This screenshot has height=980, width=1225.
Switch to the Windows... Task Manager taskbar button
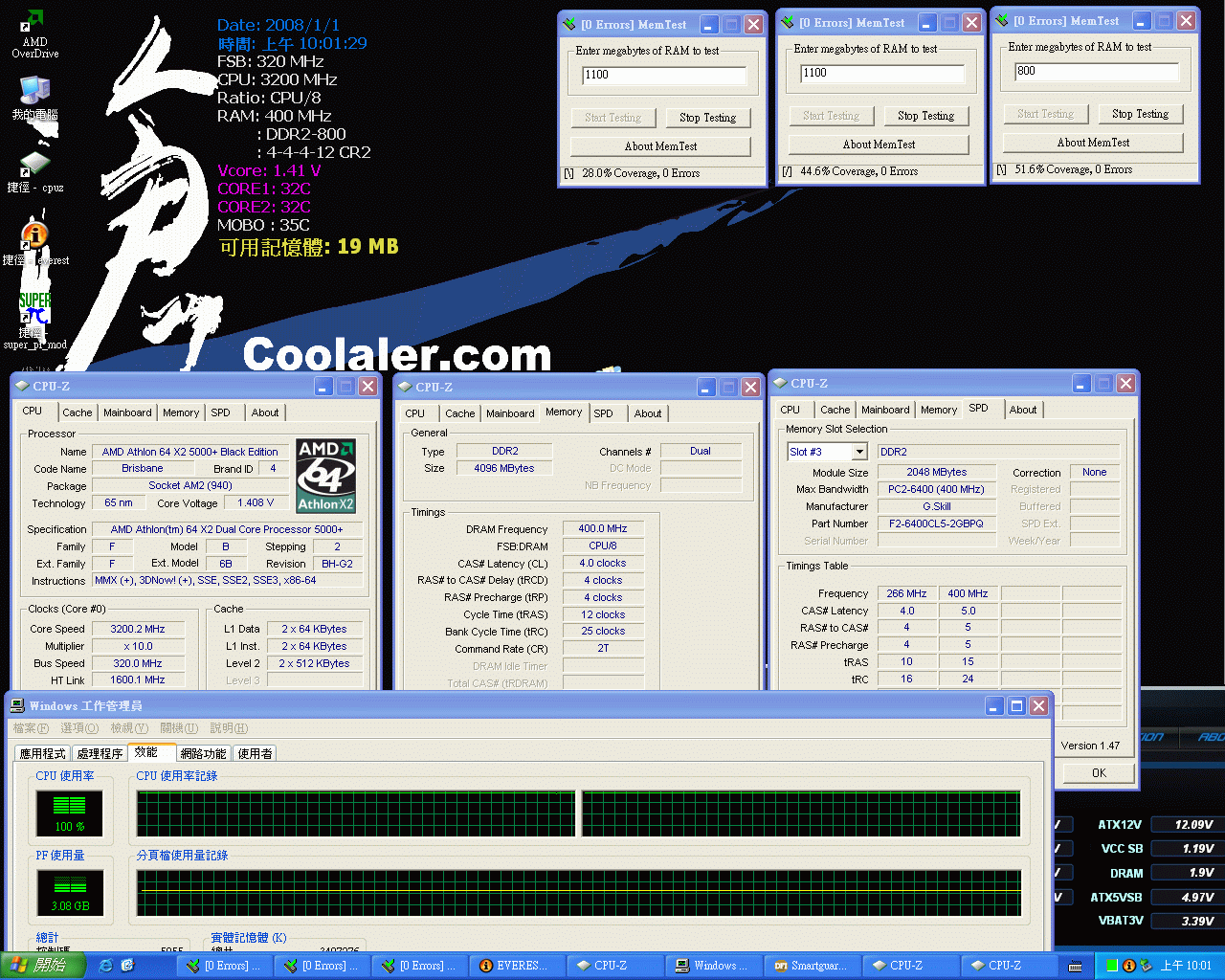point(713,966)
